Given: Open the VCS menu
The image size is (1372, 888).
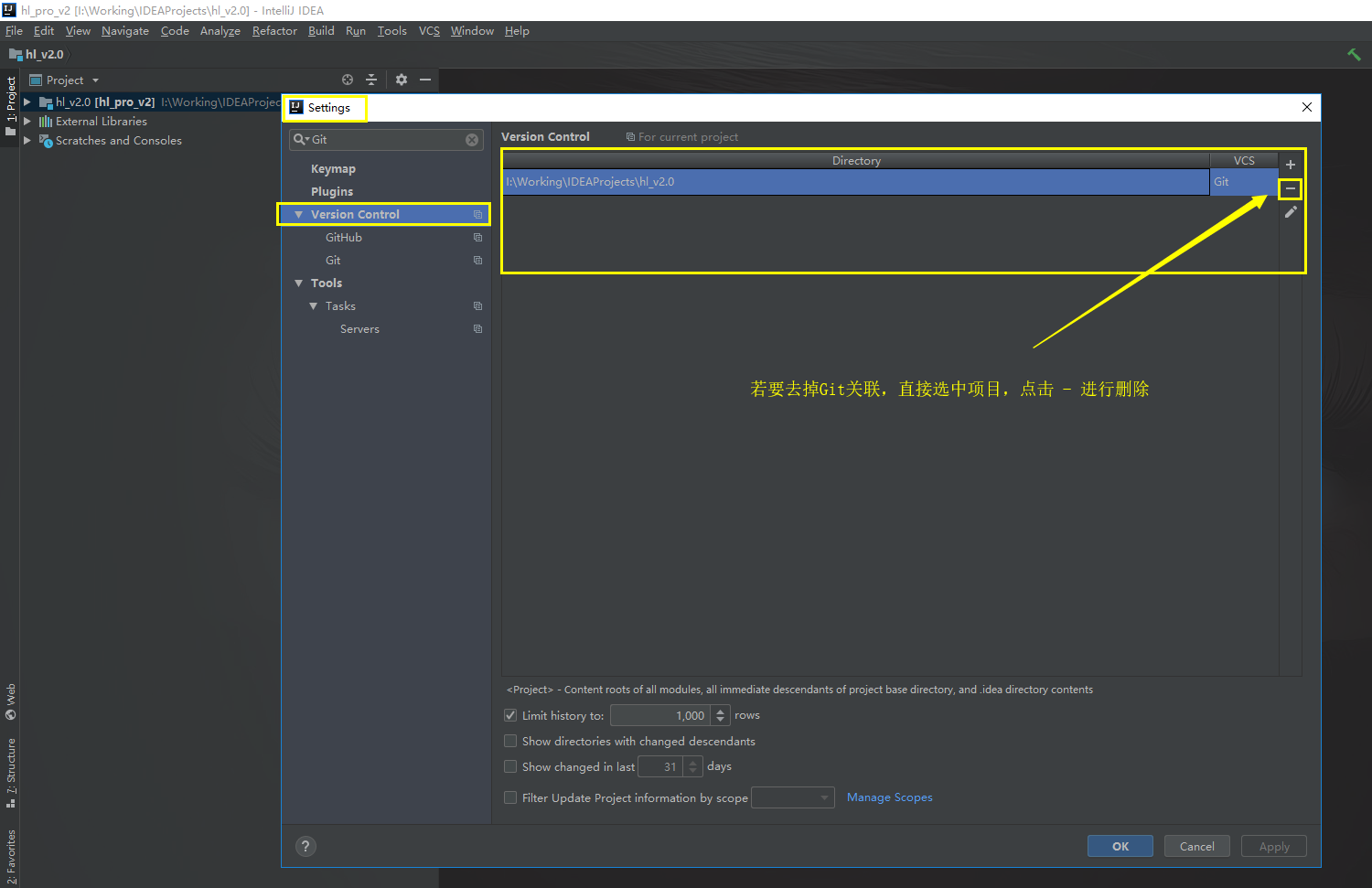Looking at the screenshot, I should pyautogui.click(x=429, y=31).
